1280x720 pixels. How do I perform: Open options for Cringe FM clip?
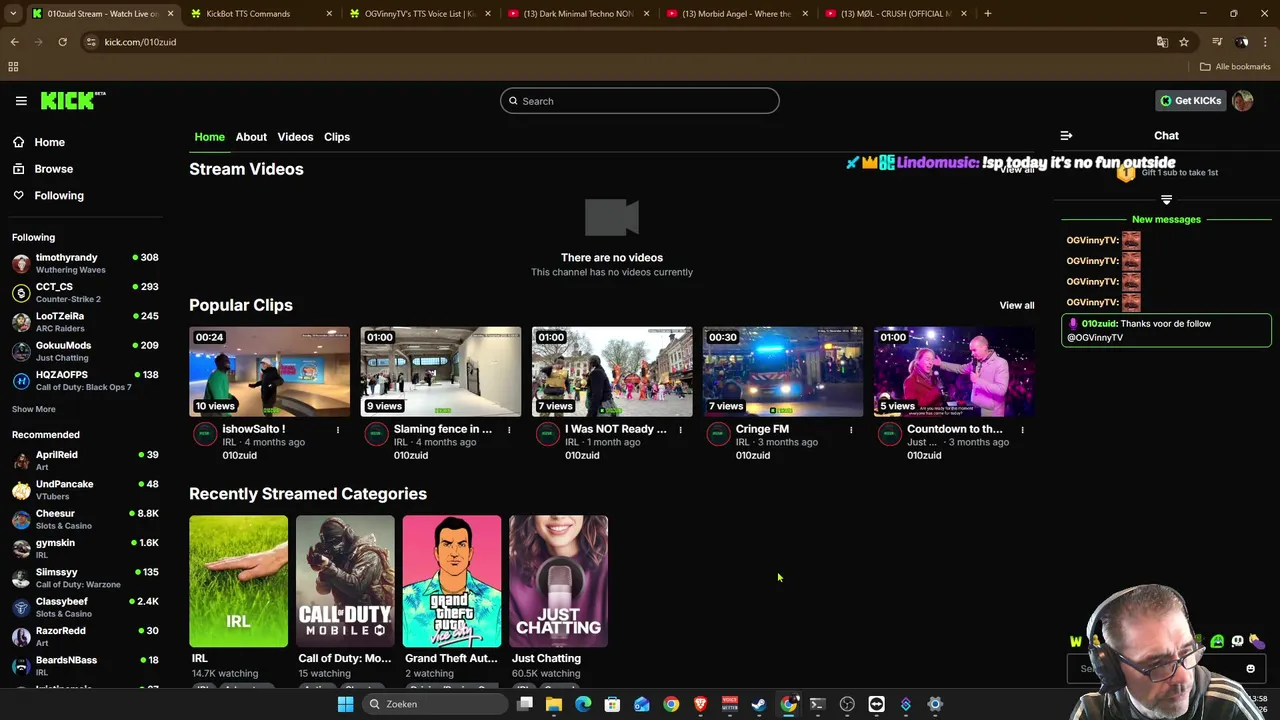[851, 430]
